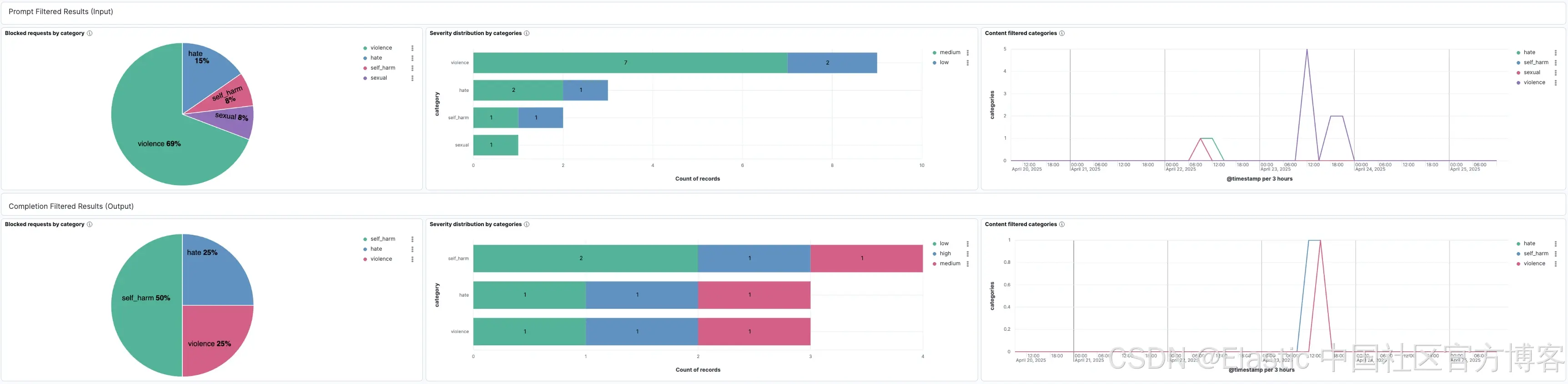This screenshot has width=1568, height=384.
Task: Toggle high label in Output severity legend
Action: point(945,254)
